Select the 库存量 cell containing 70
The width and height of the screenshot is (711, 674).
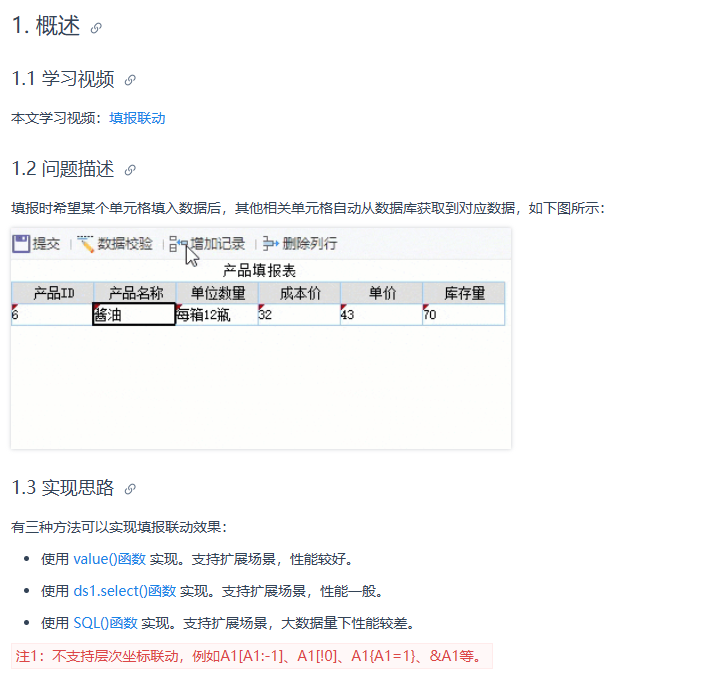463,314
